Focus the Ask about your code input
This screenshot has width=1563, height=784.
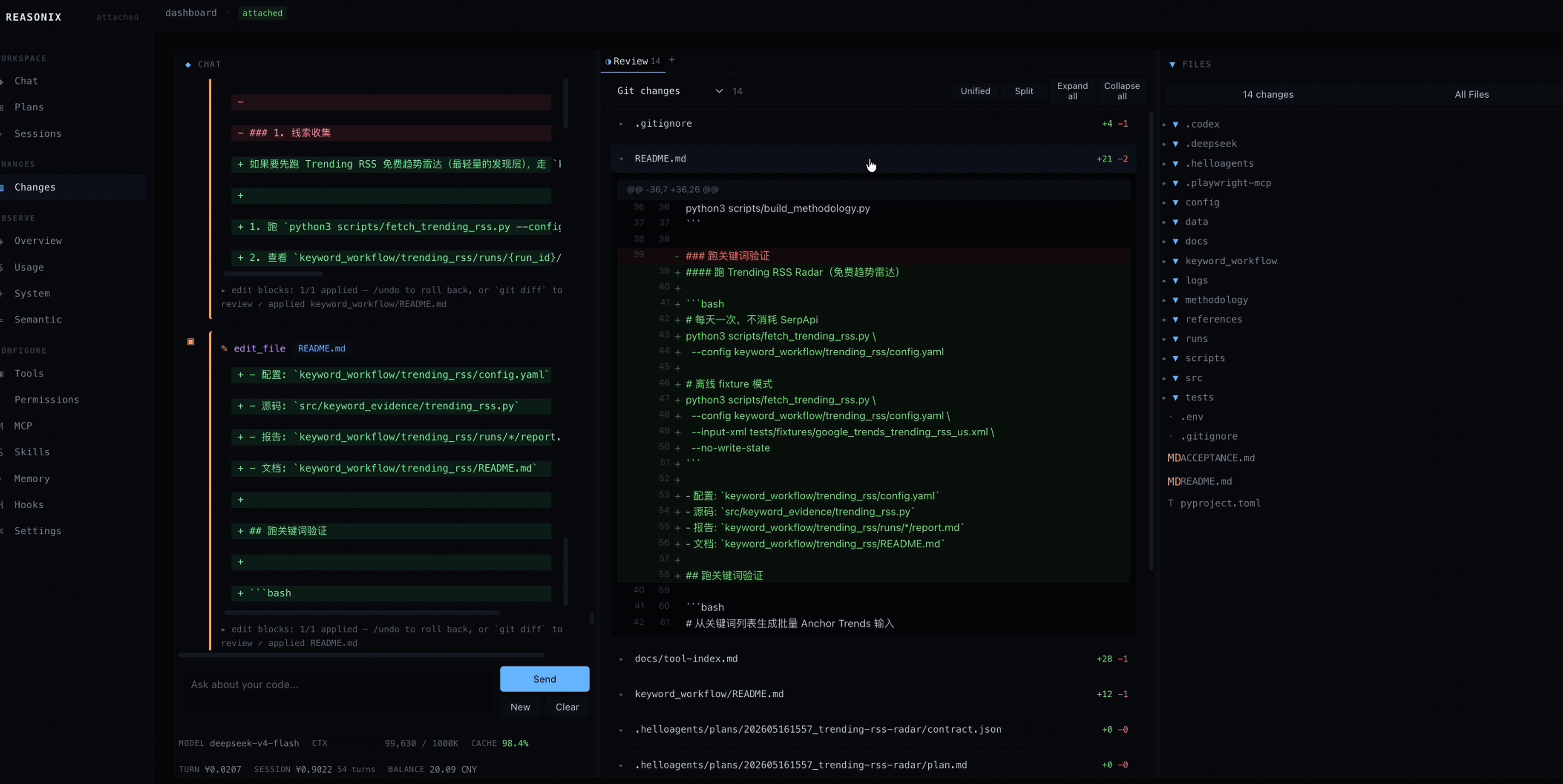pos(338,691)
